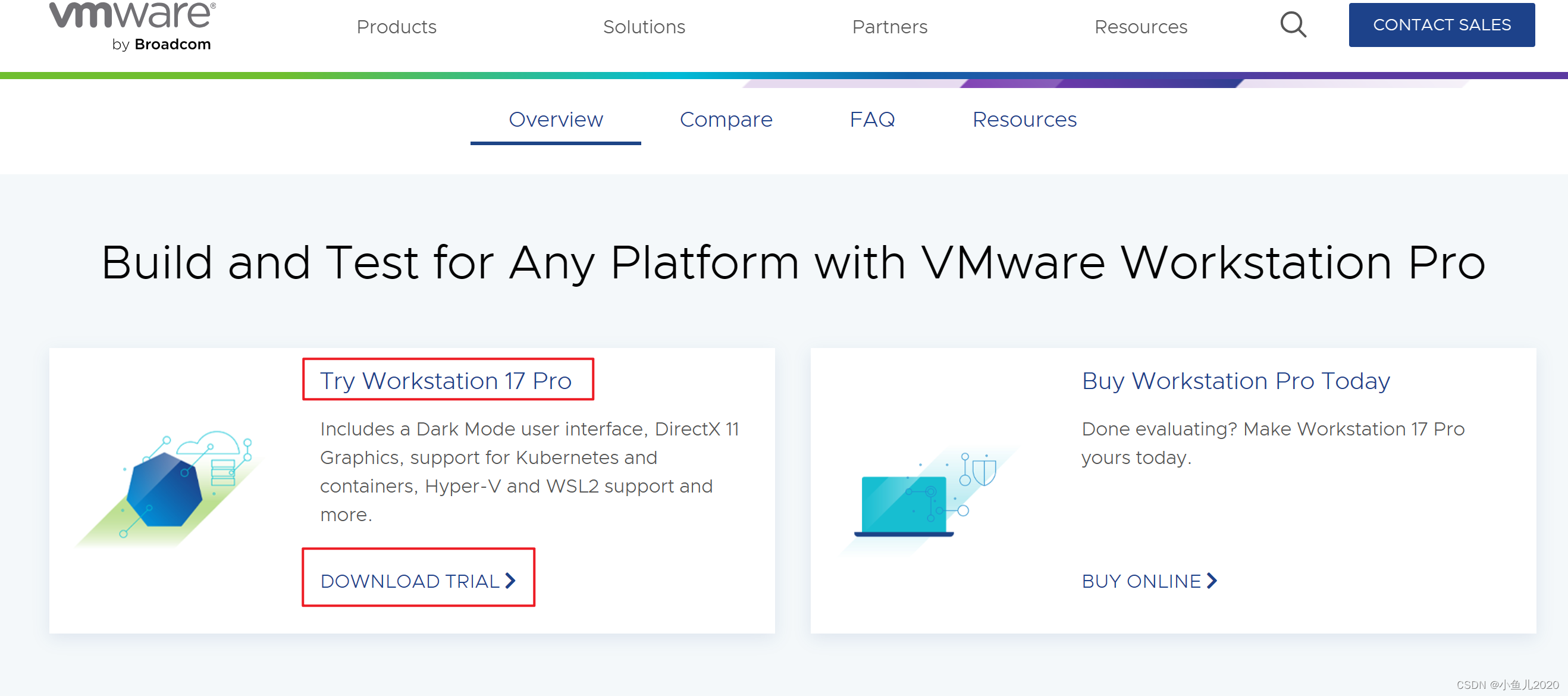Viewport: 1568px width, 696px height.
Task: Click the CONTACT SALES button
Action: [1441, 25]
